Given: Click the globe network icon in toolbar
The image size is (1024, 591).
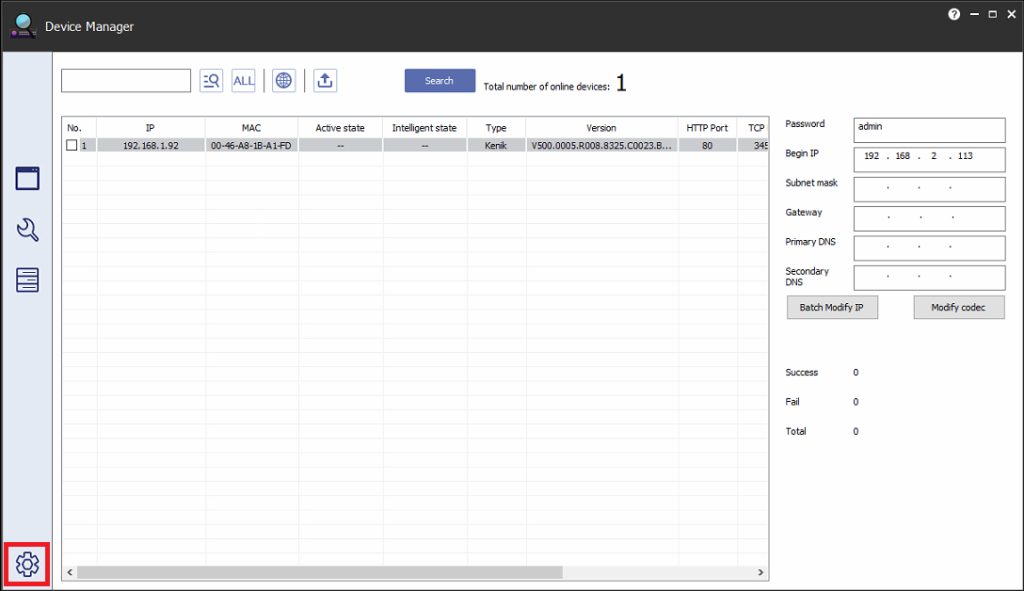Looking at the screenshot, I should (x=284, y=81).
